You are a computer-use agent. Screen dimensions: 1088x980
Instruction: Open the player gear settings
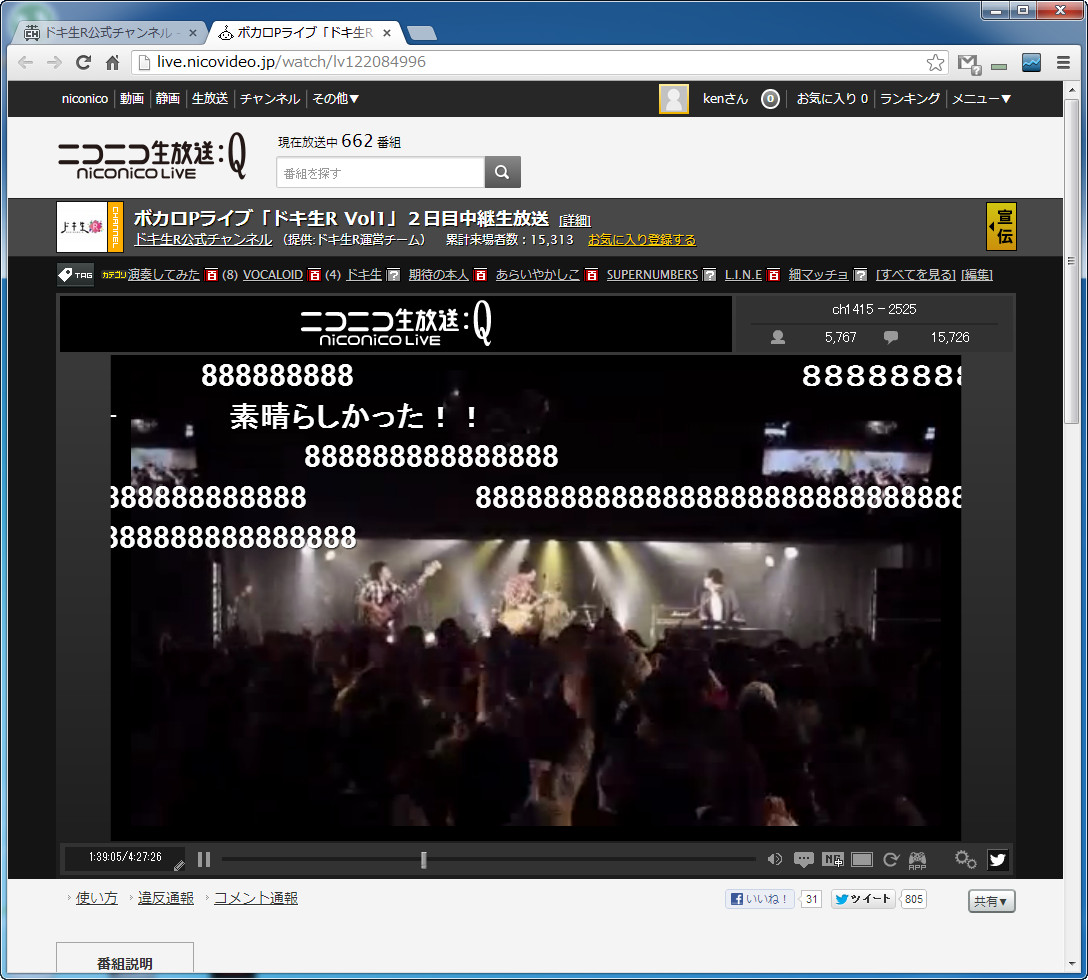point(965,859)
